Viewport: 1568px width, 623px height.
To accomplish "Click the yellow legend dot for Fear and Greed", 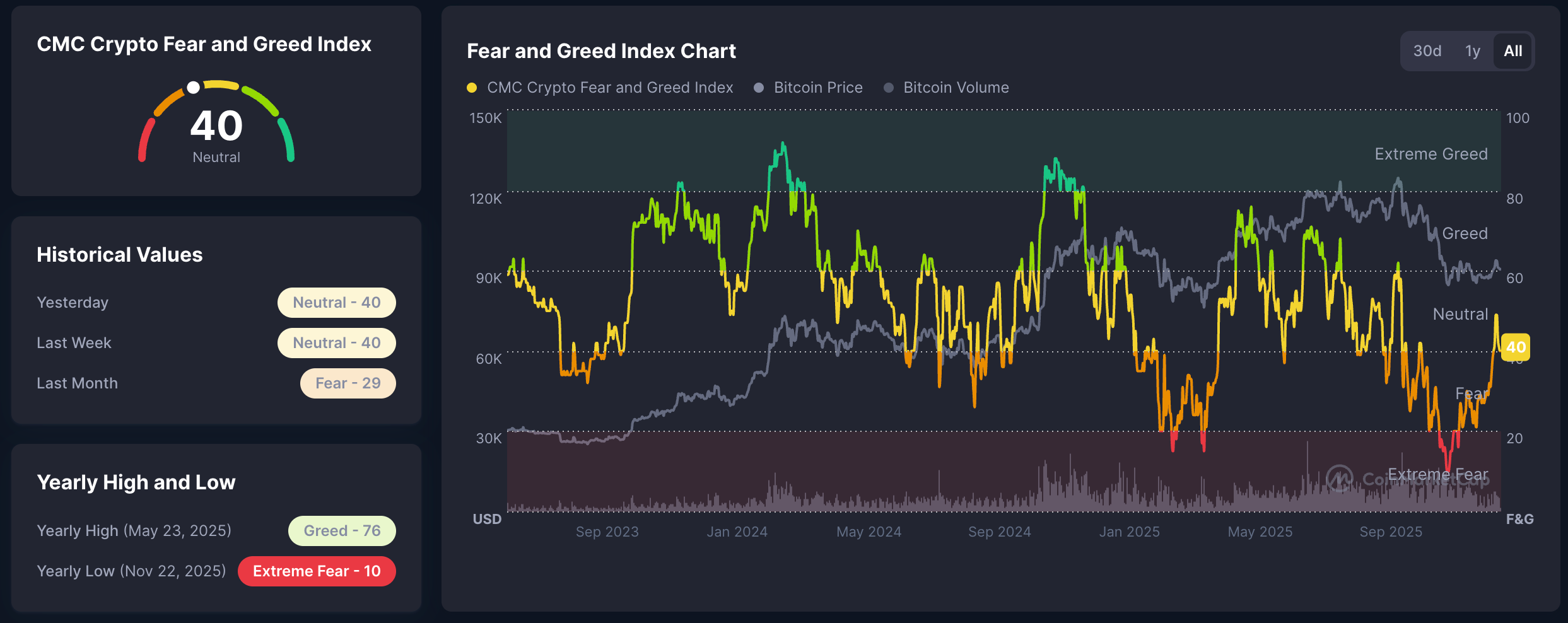I will [x=472, y=88].
